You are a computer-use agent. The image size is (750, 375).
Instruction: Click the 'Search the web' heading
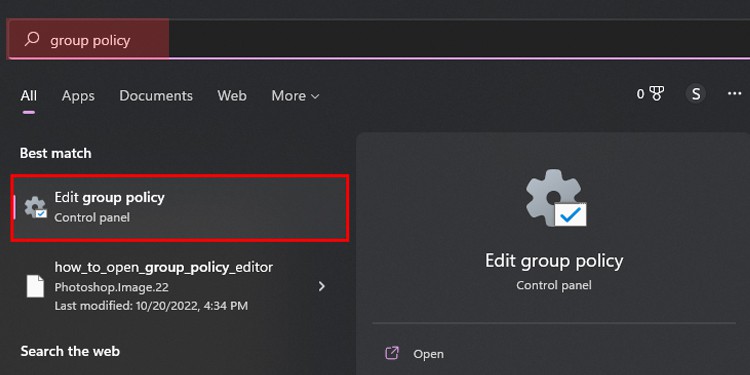(x=70, y=351)
